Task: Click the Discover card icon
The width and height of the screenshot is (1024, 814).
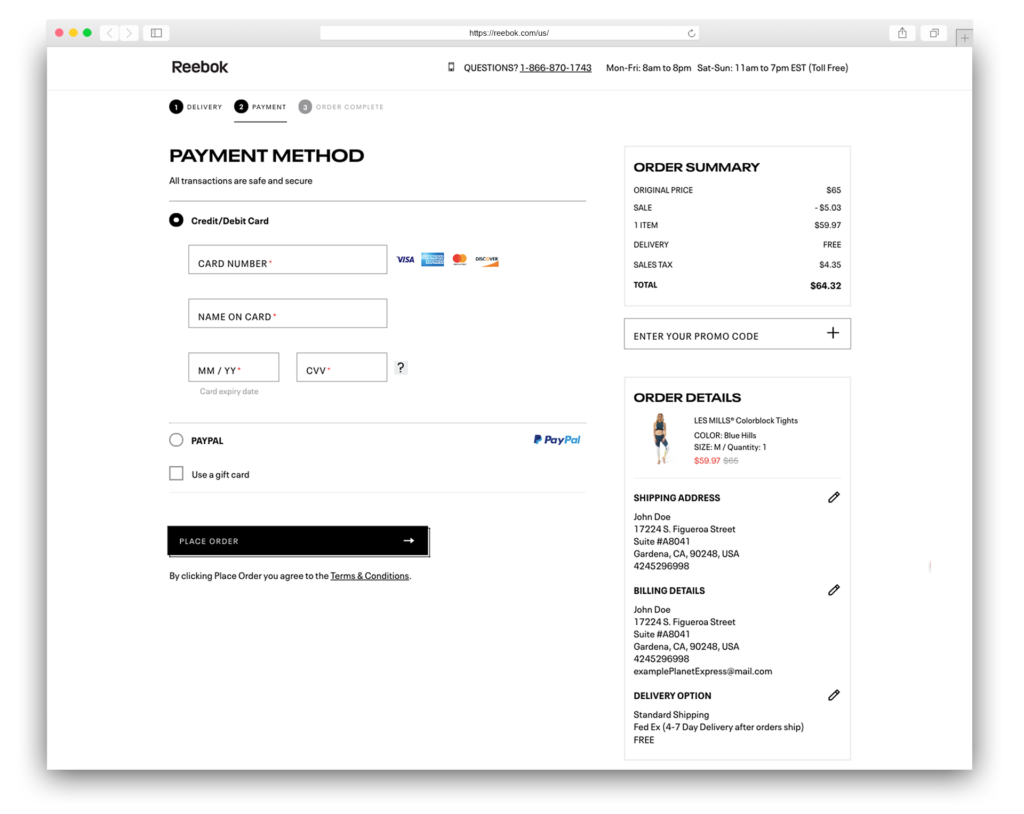Action: pyautogui.click(x=487, y=260)
